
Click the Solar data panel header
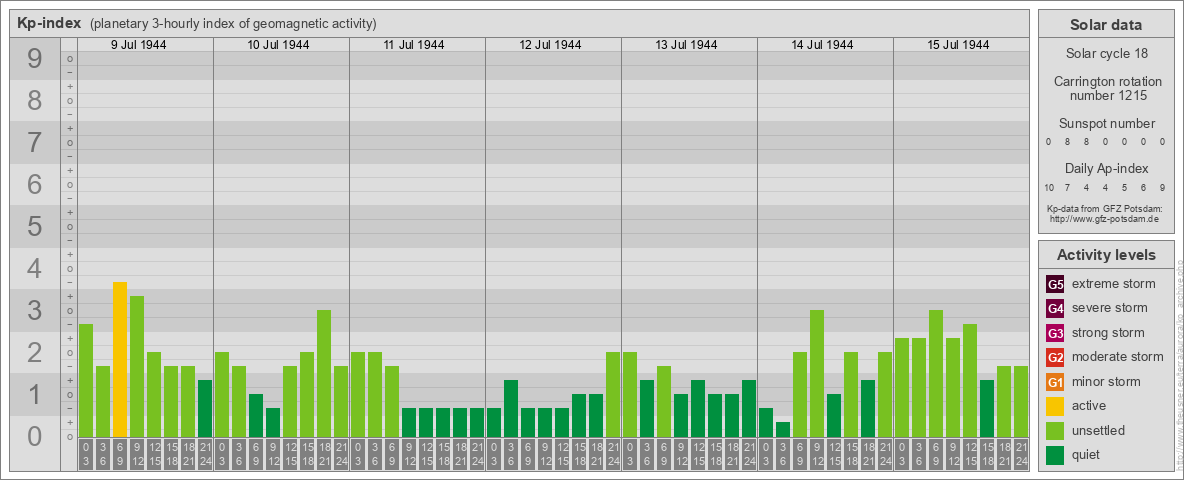pyautogui.click(x=1105, y=25)
